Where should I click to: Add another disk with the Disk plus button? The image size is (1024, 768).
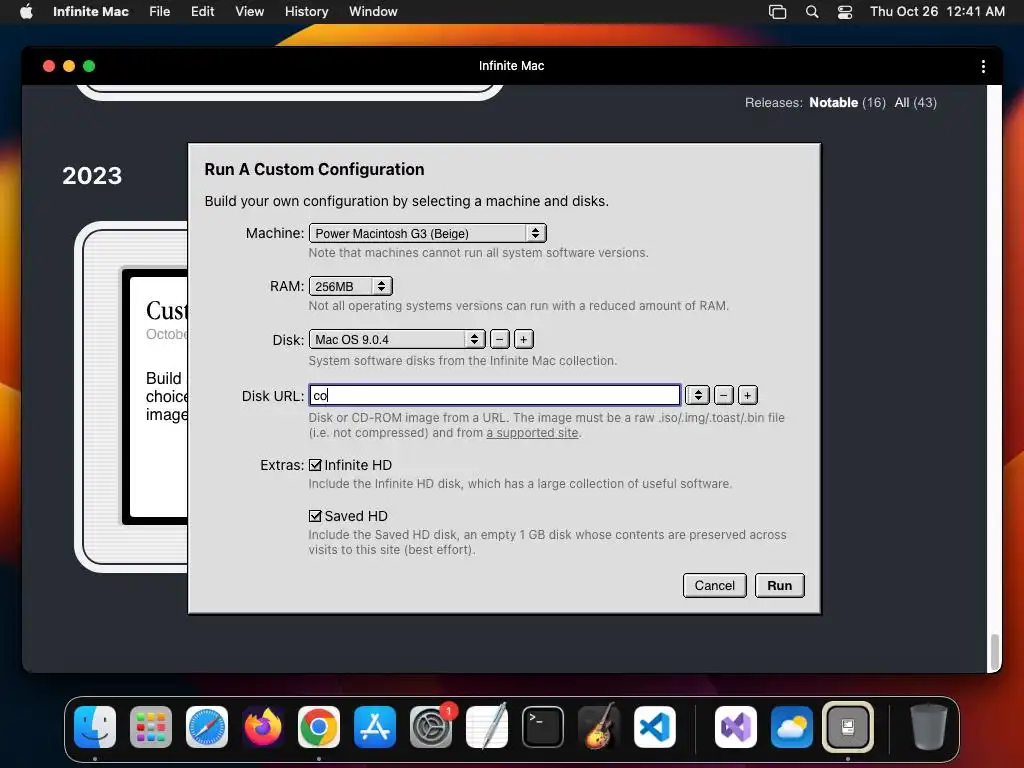point(524,339)
